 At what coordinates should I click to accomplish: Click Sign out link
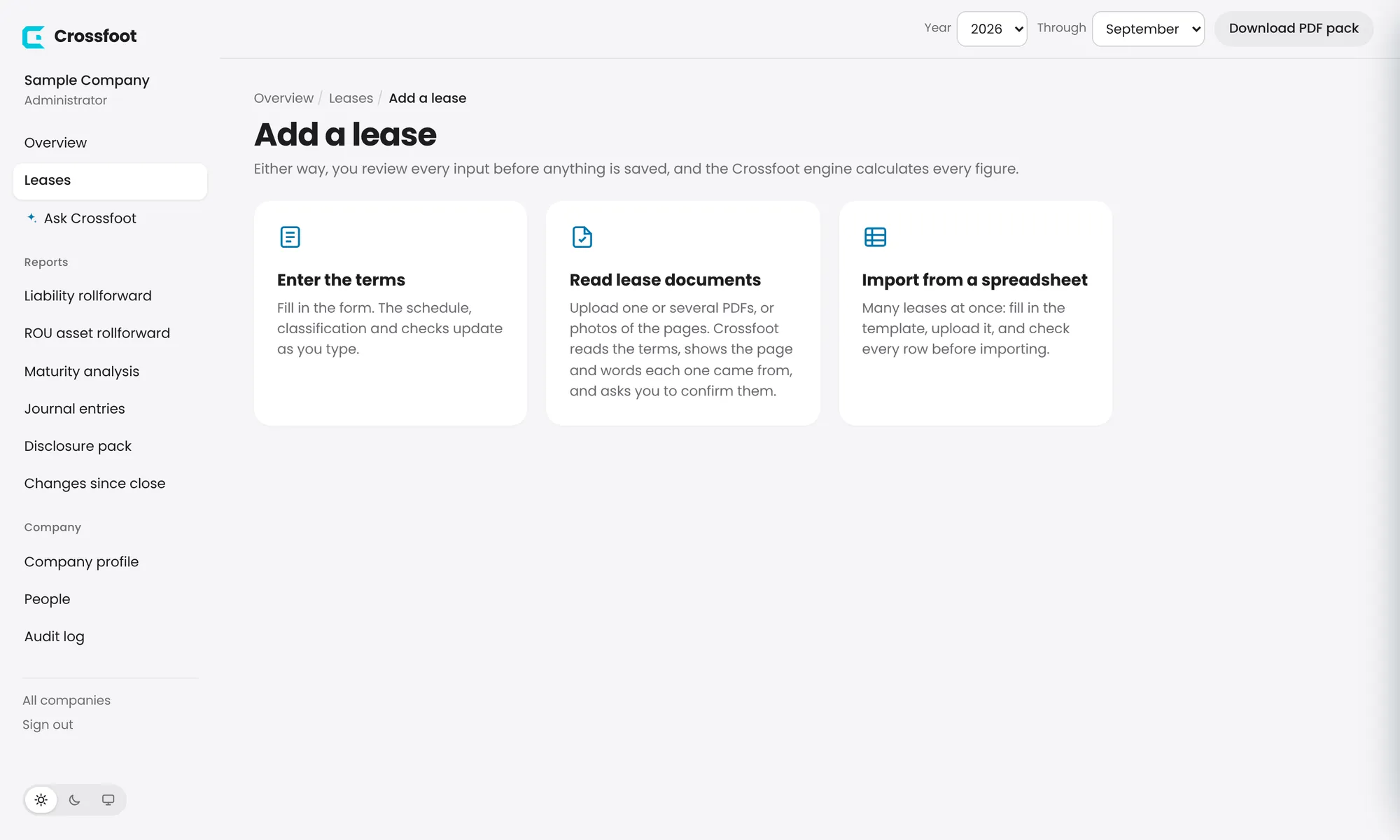click(48, 724)
